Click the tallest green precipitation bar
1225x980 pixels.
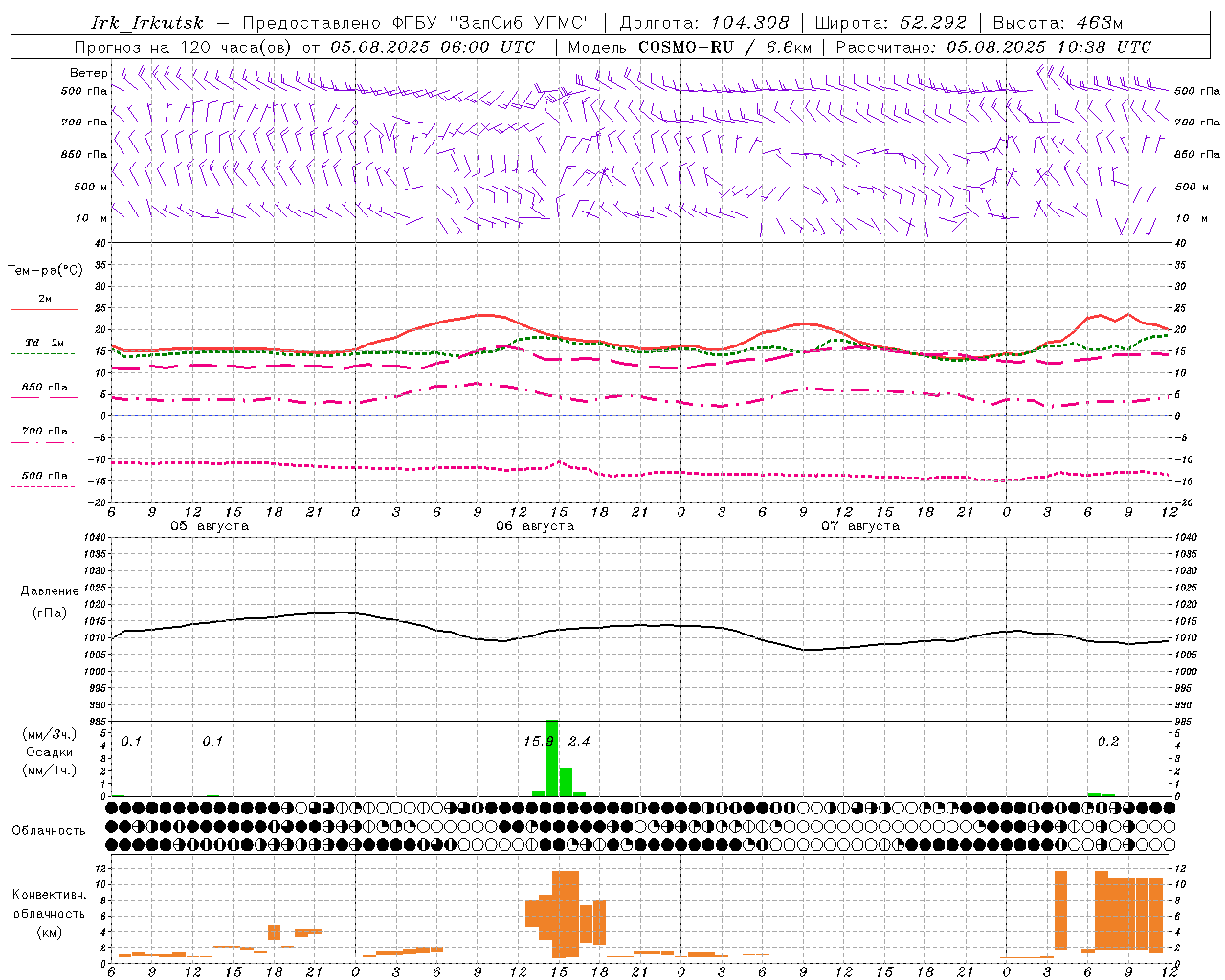(x=551, y=758)
